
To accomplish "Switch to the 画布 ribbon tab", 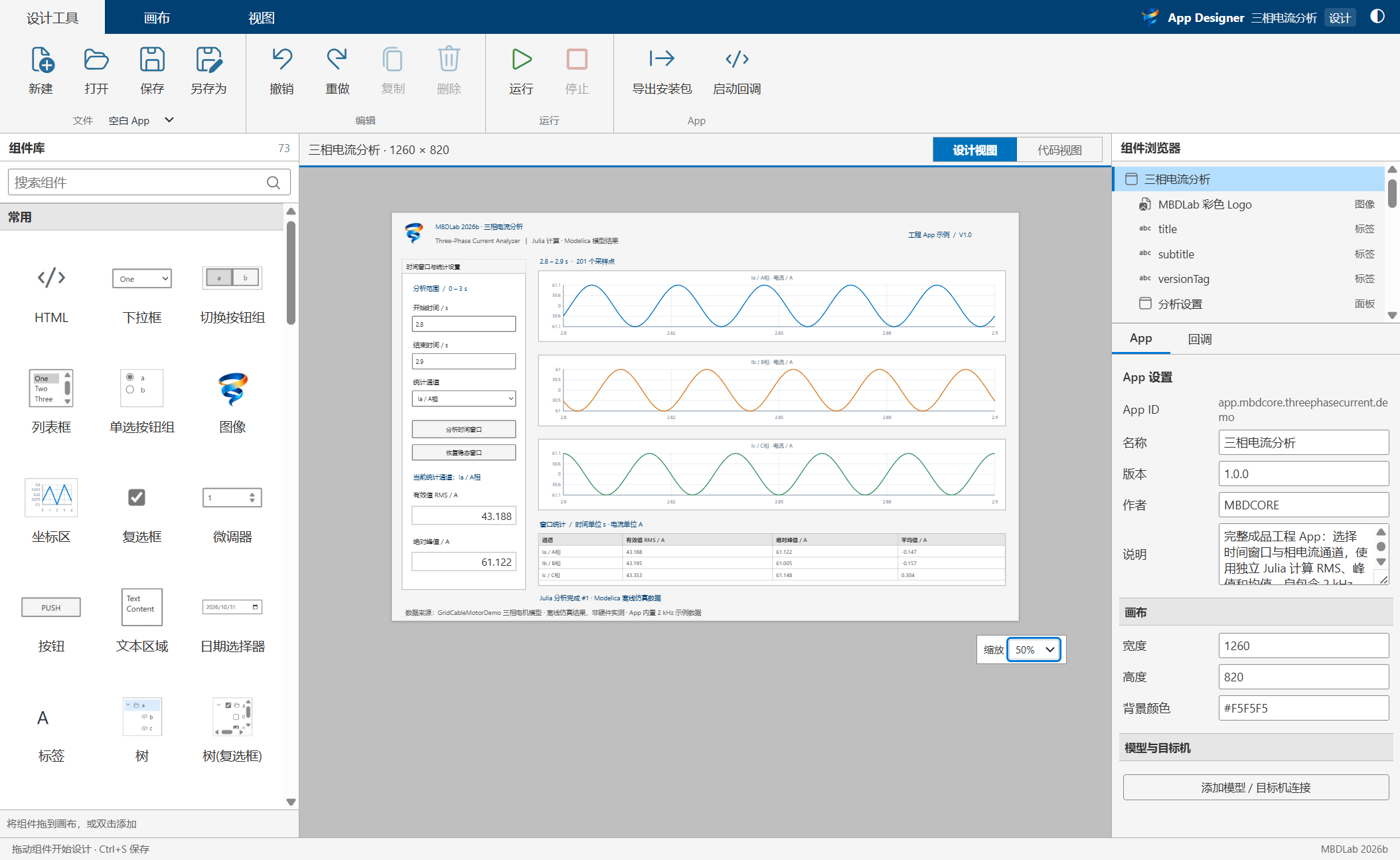I will [157, 17].
